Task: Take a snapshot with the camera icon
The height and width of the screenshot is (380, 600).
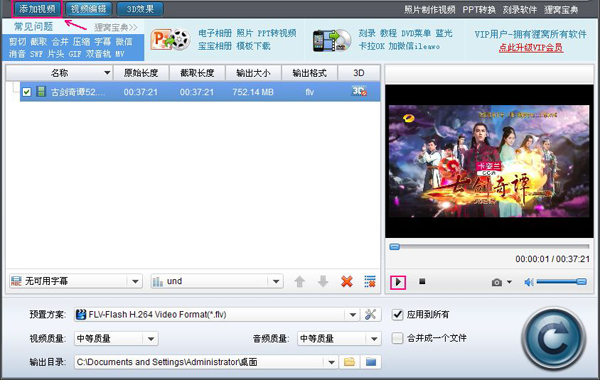Action: [x=497, y=282]
